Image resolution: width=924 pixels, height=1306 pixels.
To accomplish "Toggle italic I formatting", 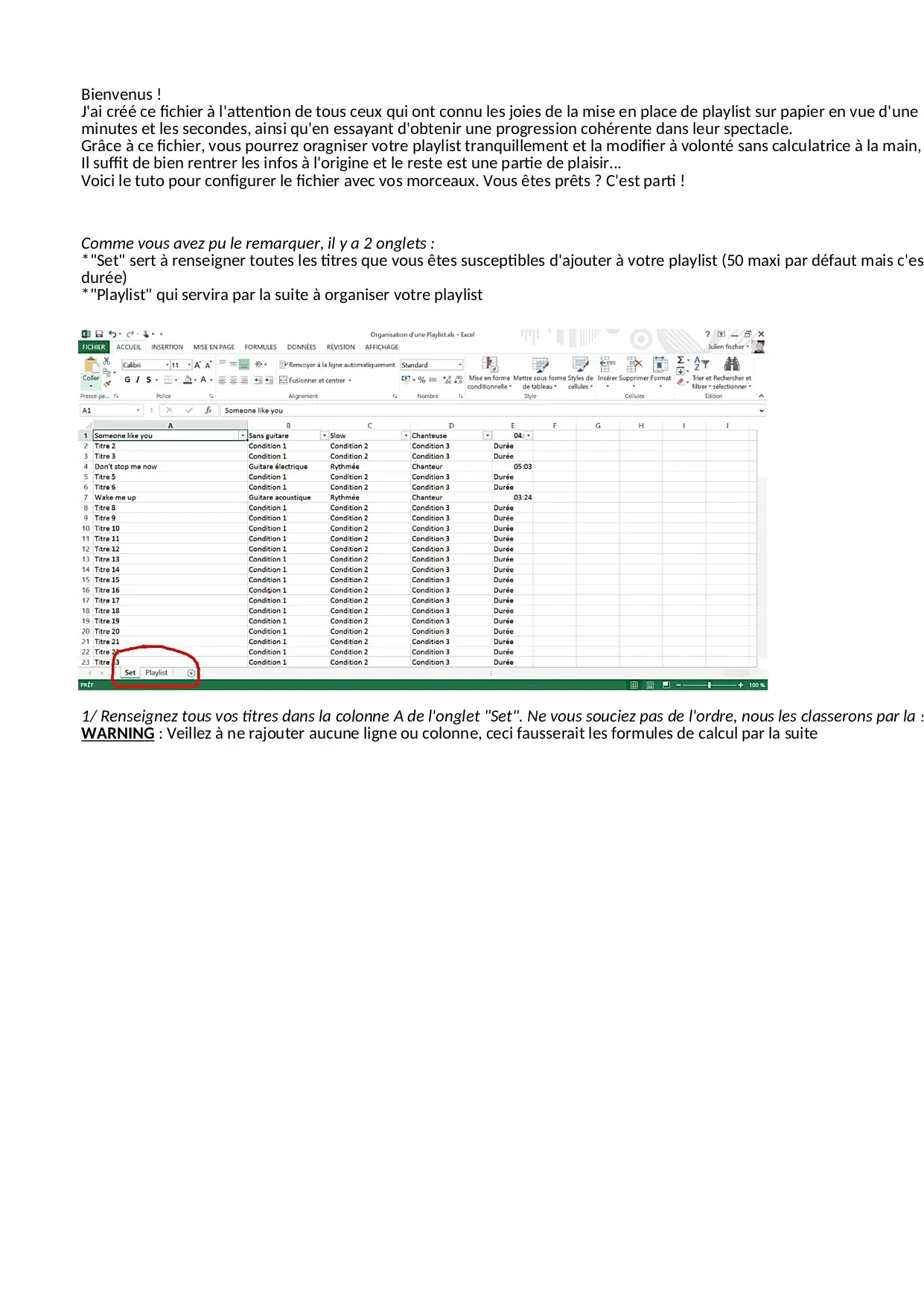I will pos(138,380).
